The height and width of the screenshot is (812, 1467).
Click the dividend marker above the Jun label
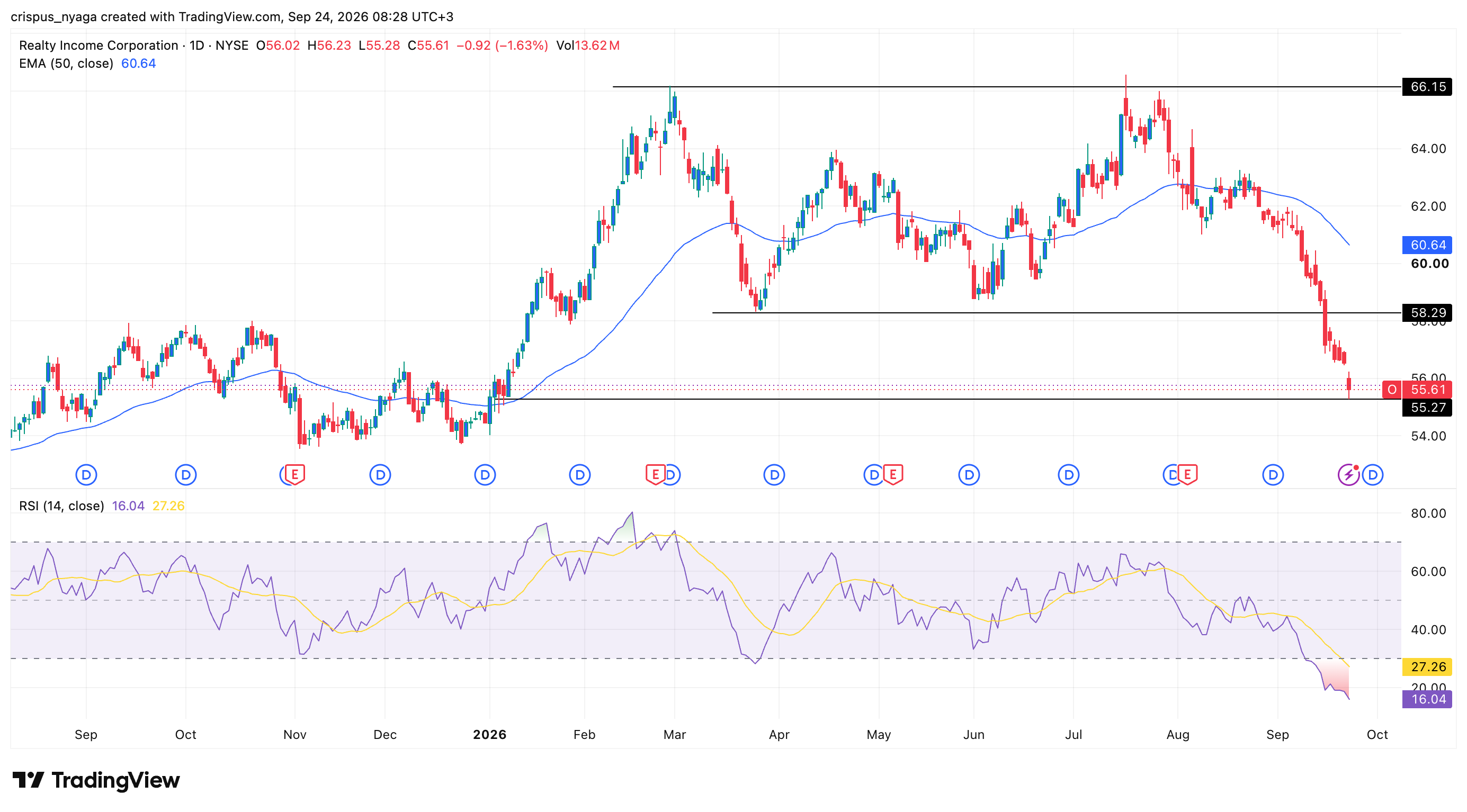(x=969, y=475)
